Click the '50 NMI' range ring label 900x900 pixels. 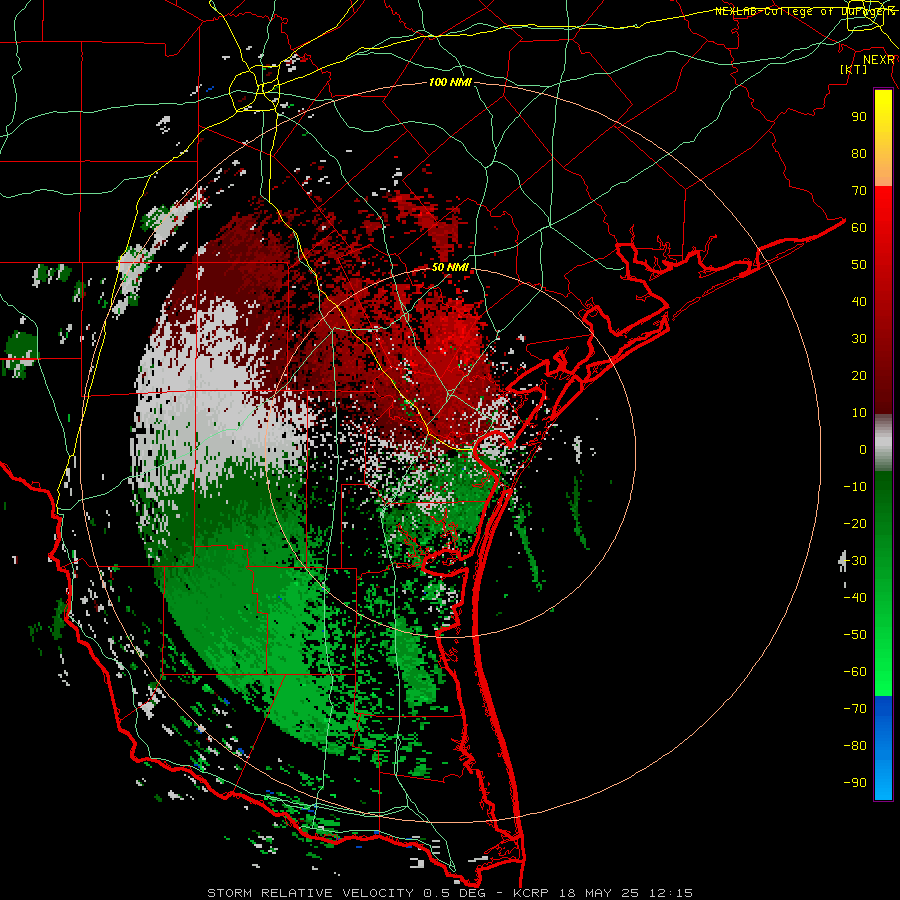pyautogui.click(x=450, y=267)
